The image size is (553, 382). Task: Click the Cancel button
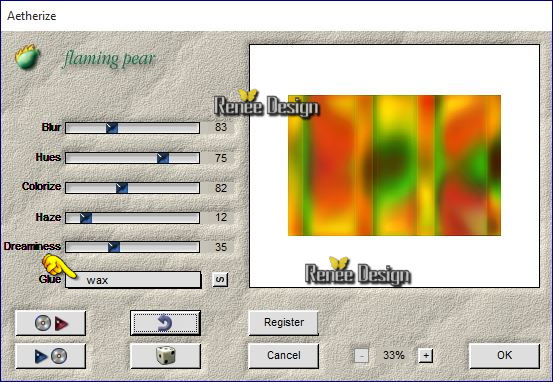click(284, 356)
